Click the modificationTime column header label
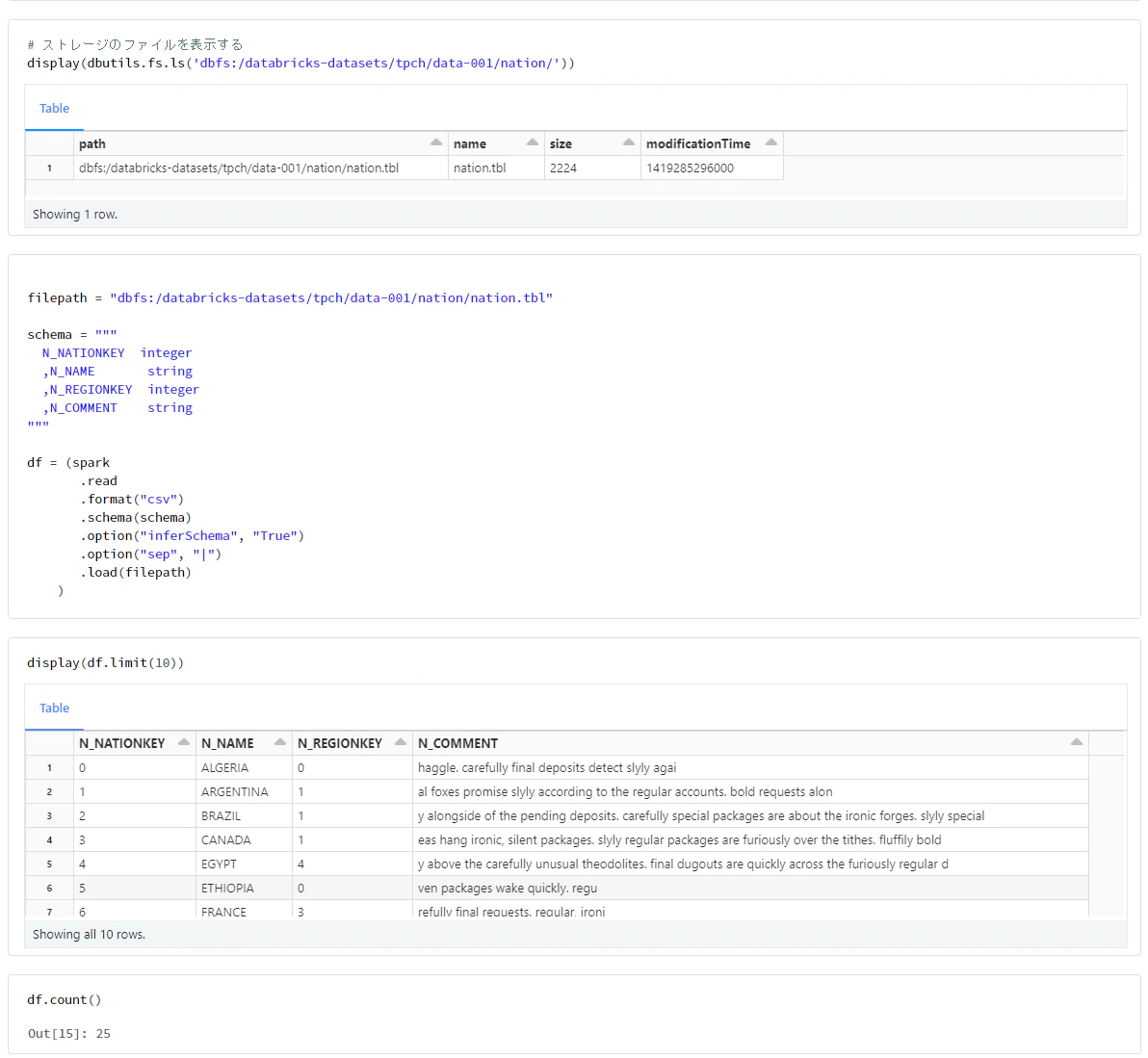 click(x=698, y=144)
